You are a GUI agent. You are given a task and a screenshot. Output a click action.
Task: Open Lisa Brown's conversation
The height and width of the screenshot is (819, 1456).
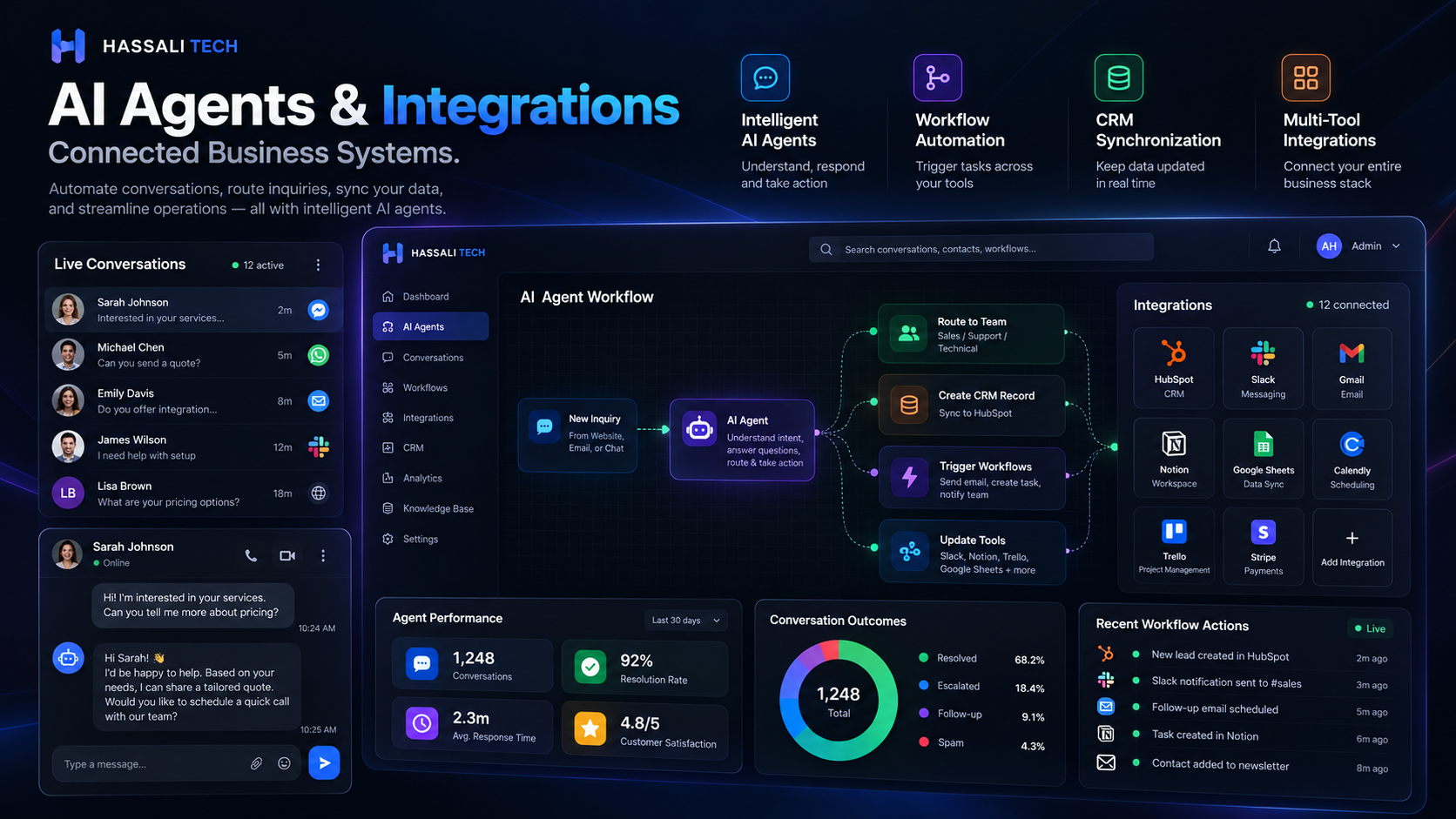click(x=192, y=493)
